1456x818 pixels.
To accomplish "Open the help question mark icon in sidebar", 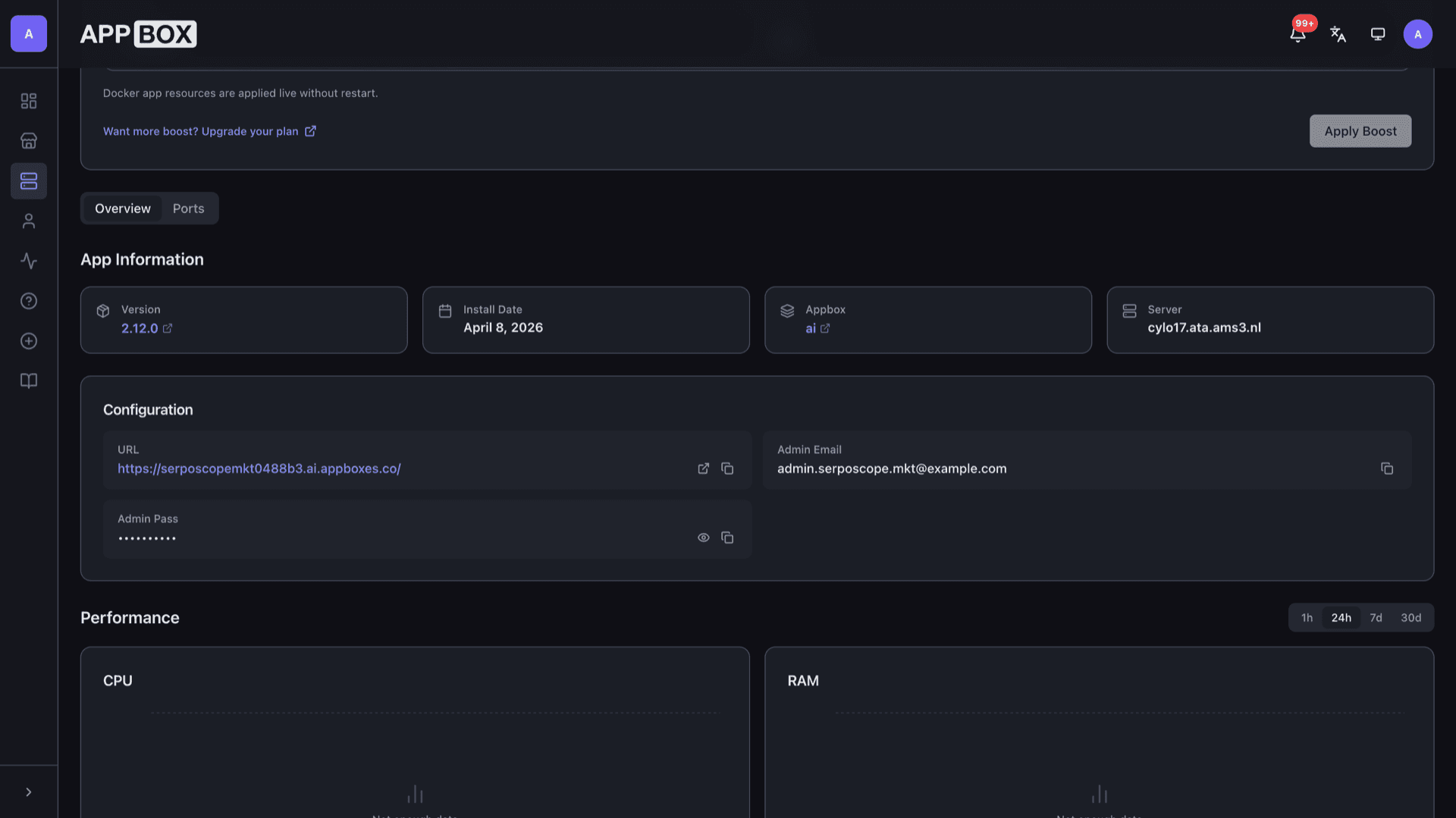I will pos(29,301).
